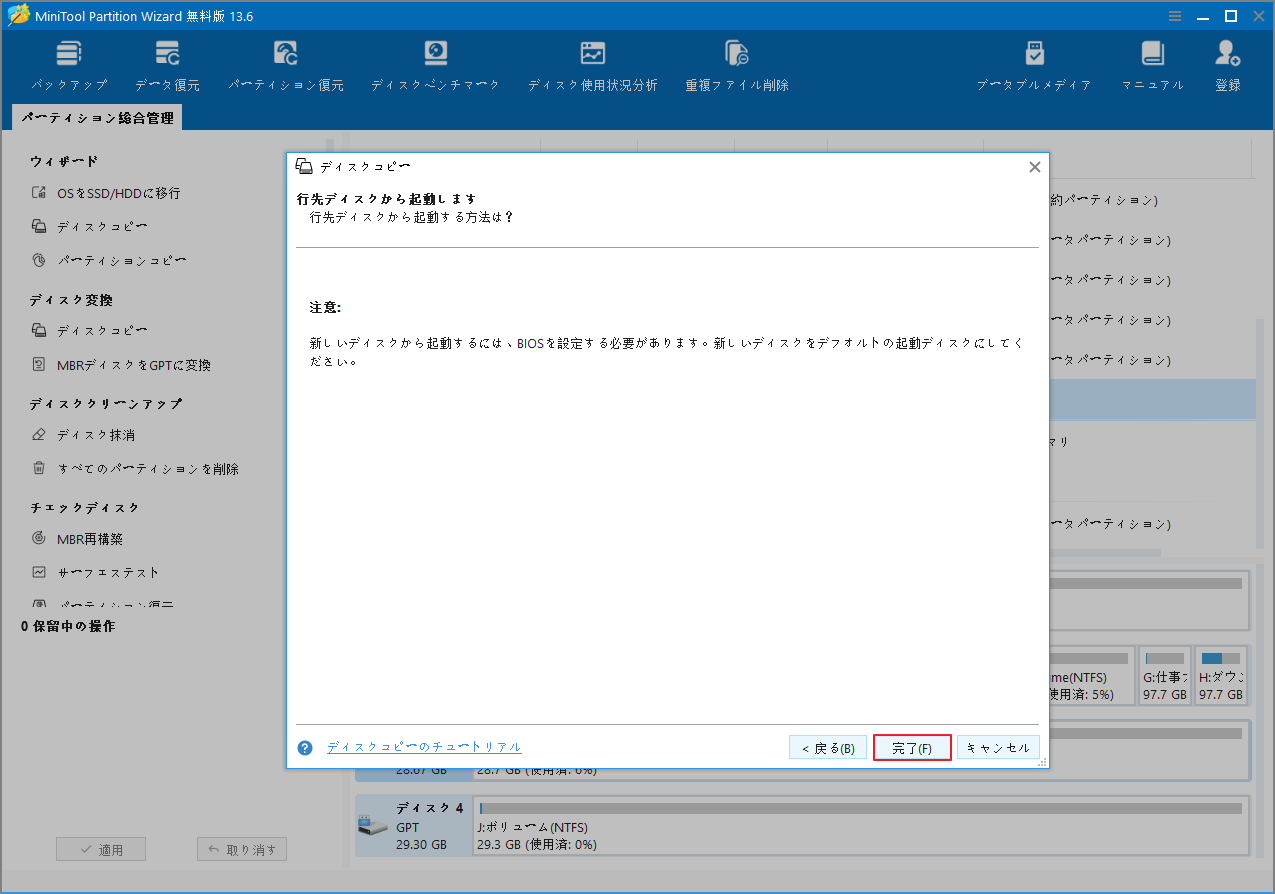This screenshot has height=894, width=1275.
Task: Open the バックアップ tool
Action: [68, 63]
